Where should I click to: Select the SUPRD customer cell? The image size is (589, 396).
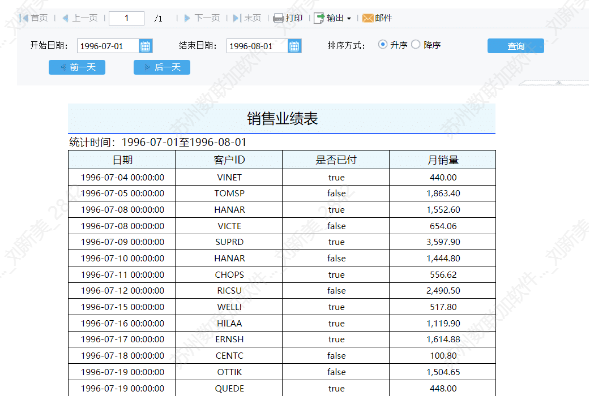(x=229, y=242)
